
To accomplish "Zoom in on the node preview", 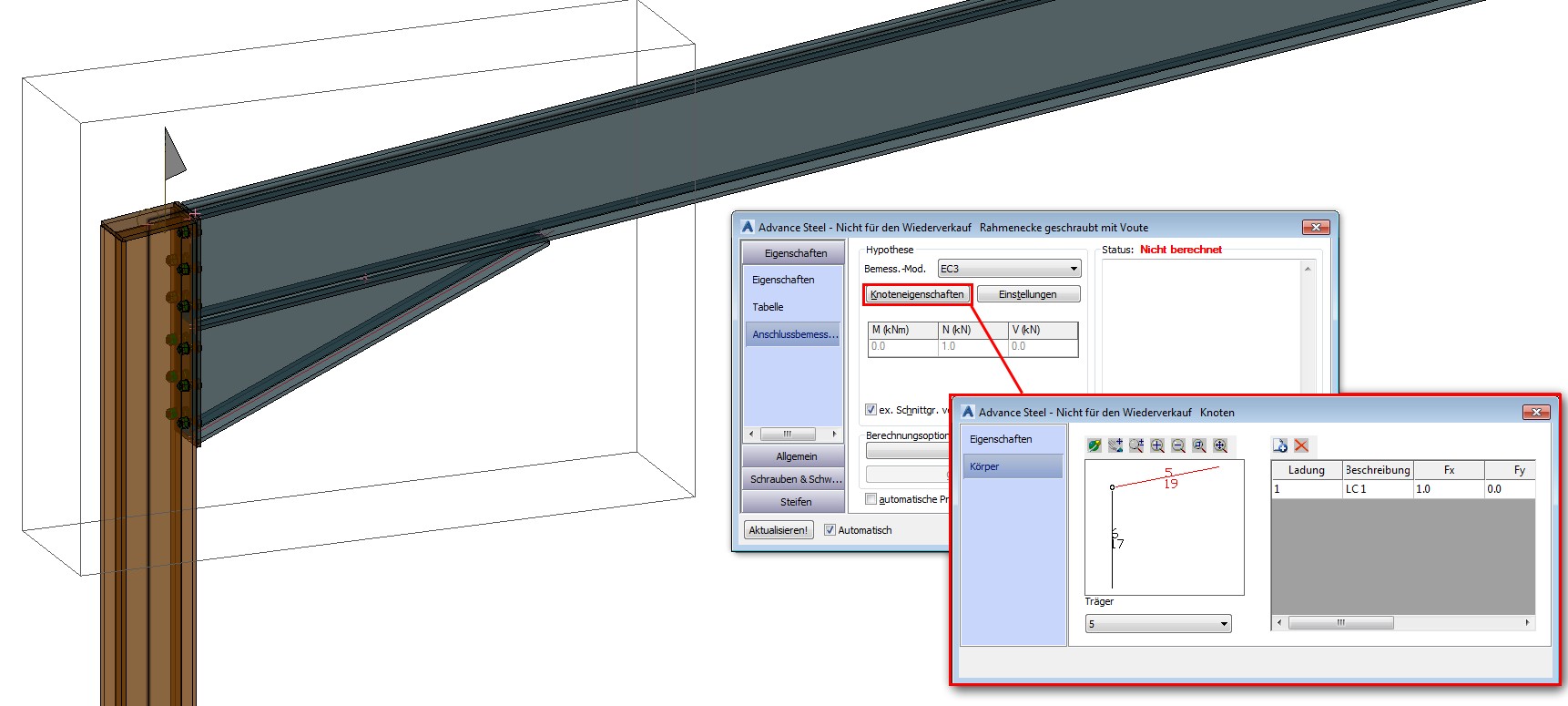I will (x=1157, y=445).
